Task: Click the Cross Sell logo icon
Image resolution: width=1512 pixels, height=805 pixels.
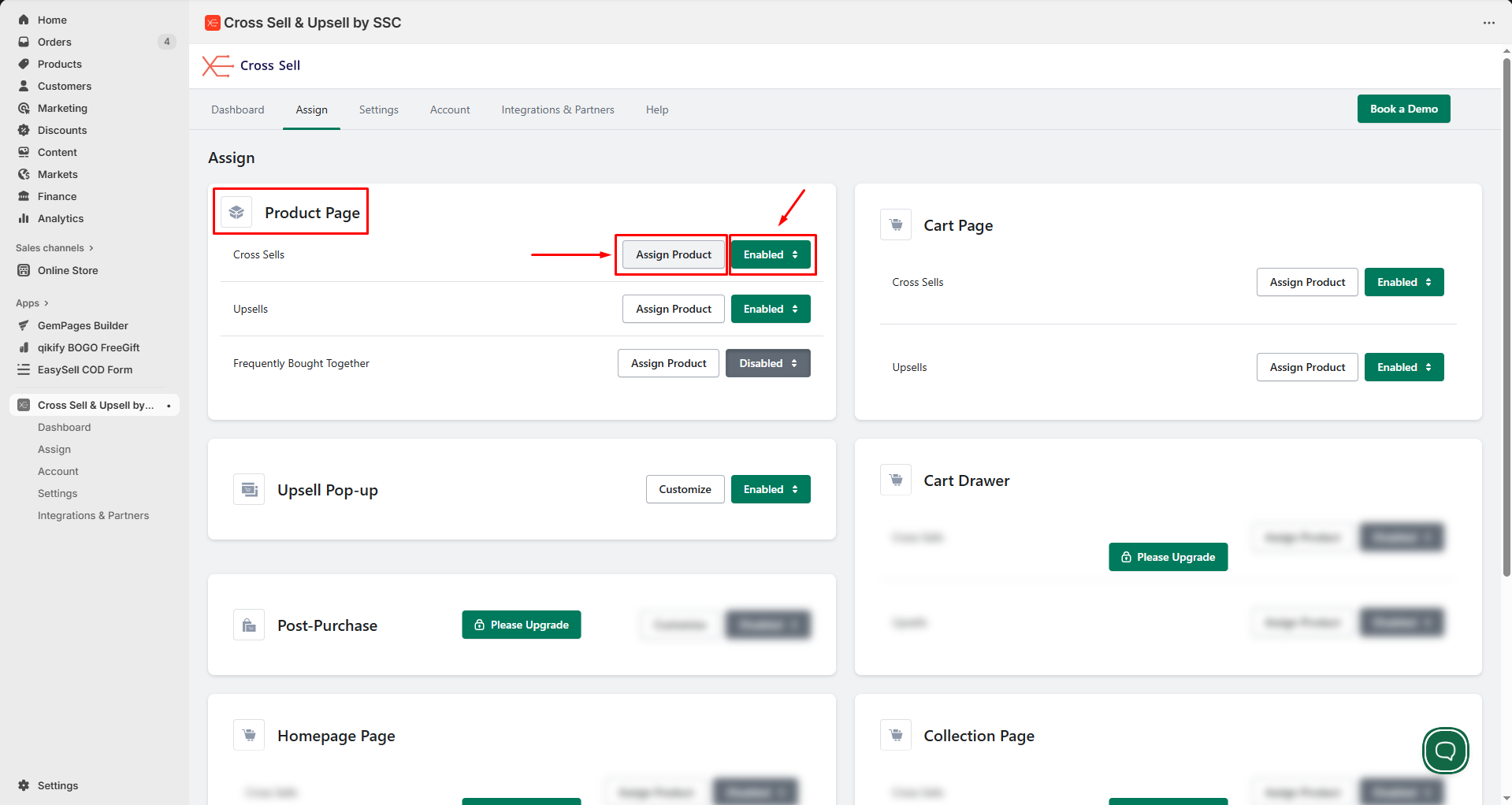Action: click(217, 65)
